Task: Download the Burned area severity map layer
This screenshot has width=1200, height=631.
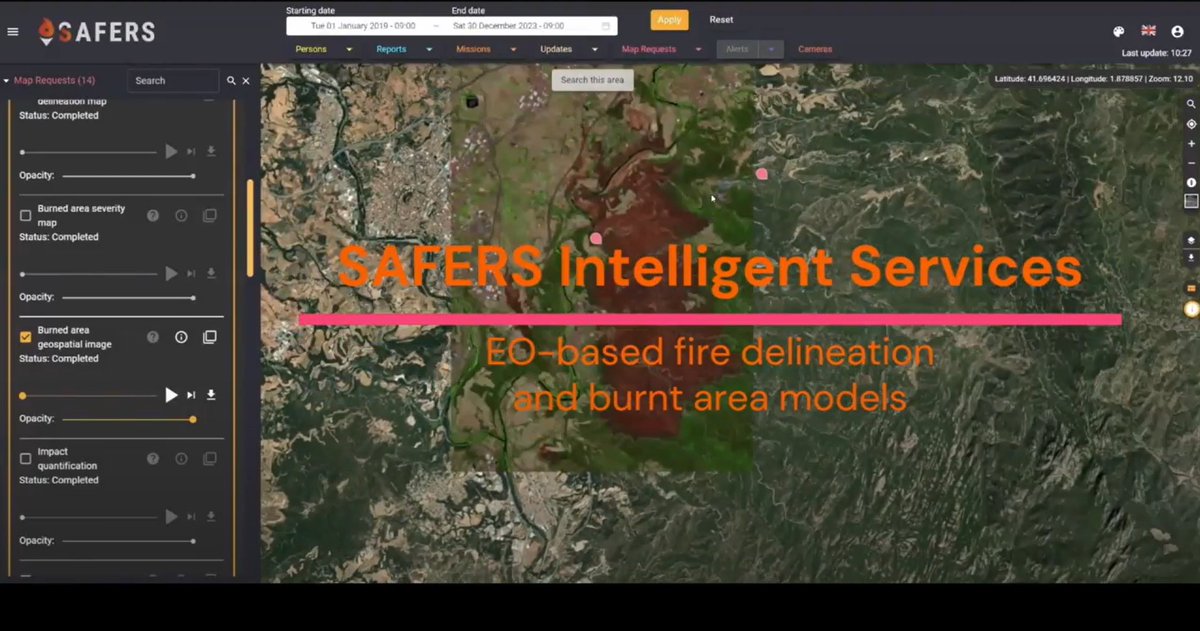Action: click(211, 273)
